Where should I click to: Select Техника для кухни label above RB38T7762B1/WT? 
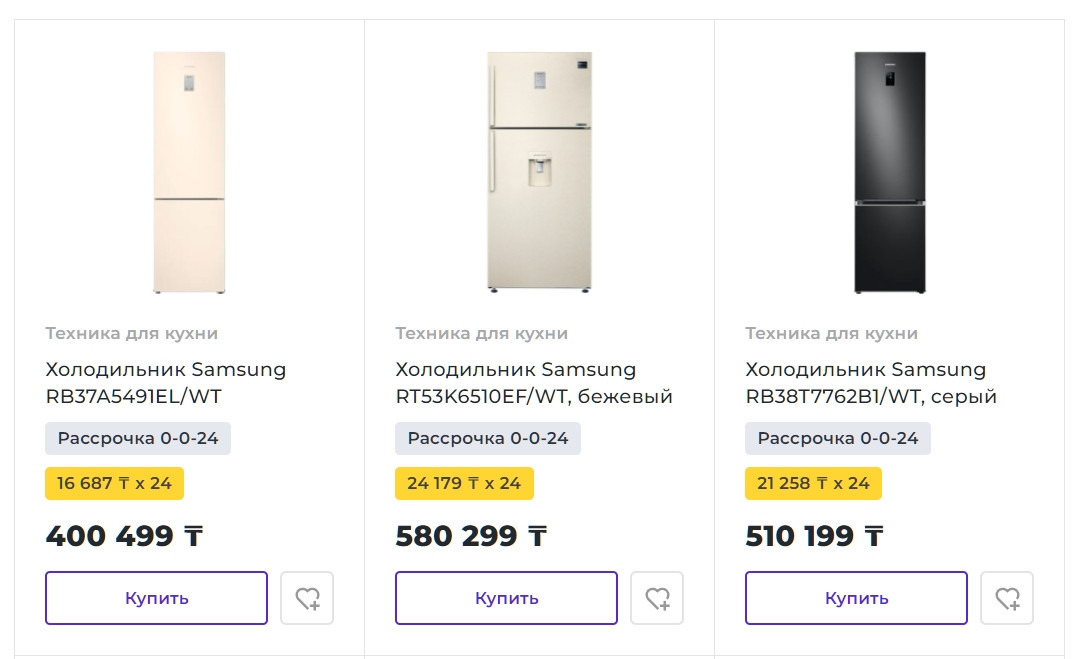pyautogui.click(x=831, y=333)
